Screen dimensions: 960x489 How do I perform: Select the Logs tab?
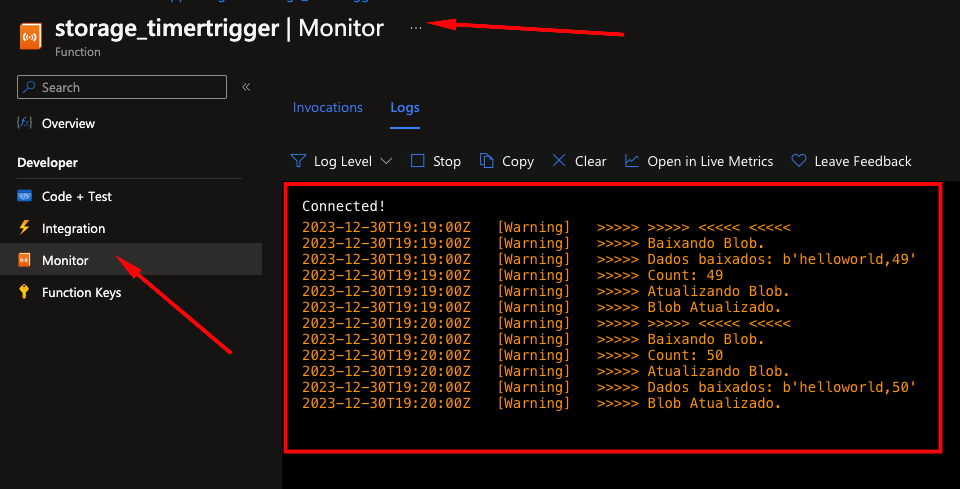(405, 108)
